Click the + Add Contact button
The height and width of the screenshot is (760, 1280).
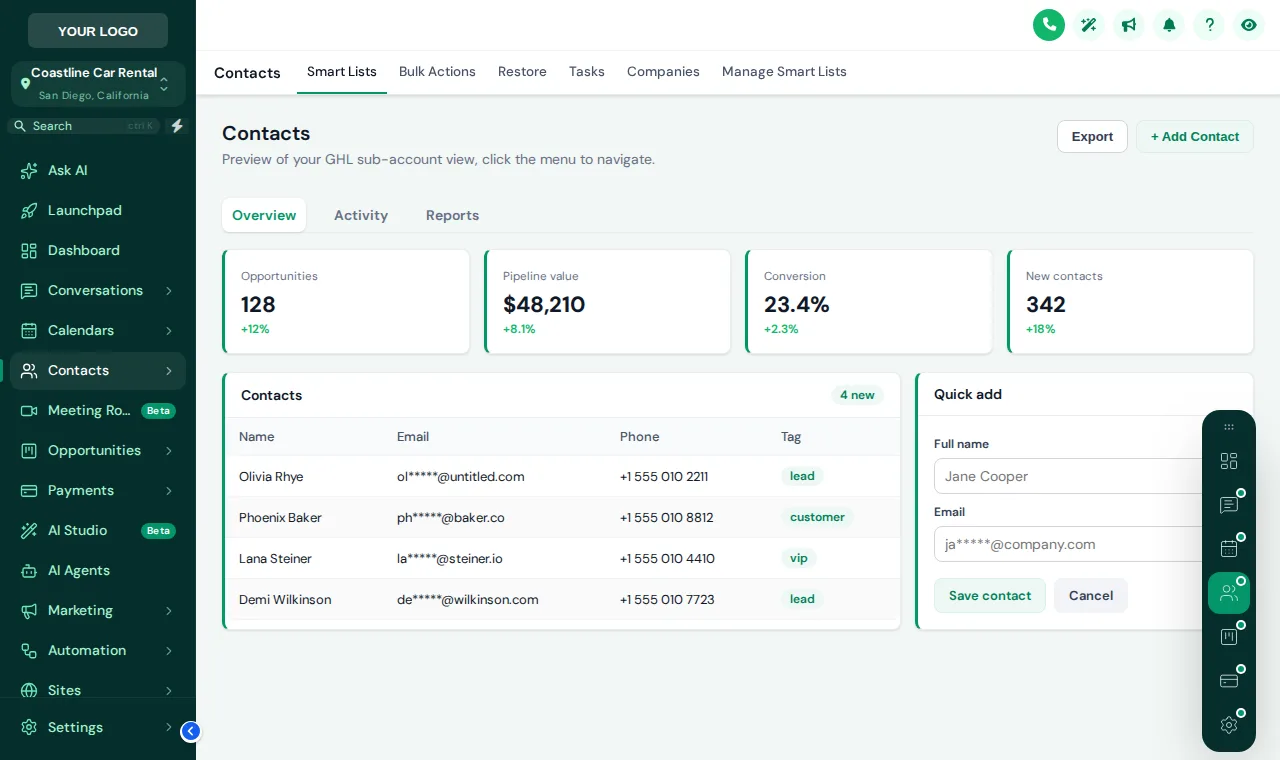1195,137
